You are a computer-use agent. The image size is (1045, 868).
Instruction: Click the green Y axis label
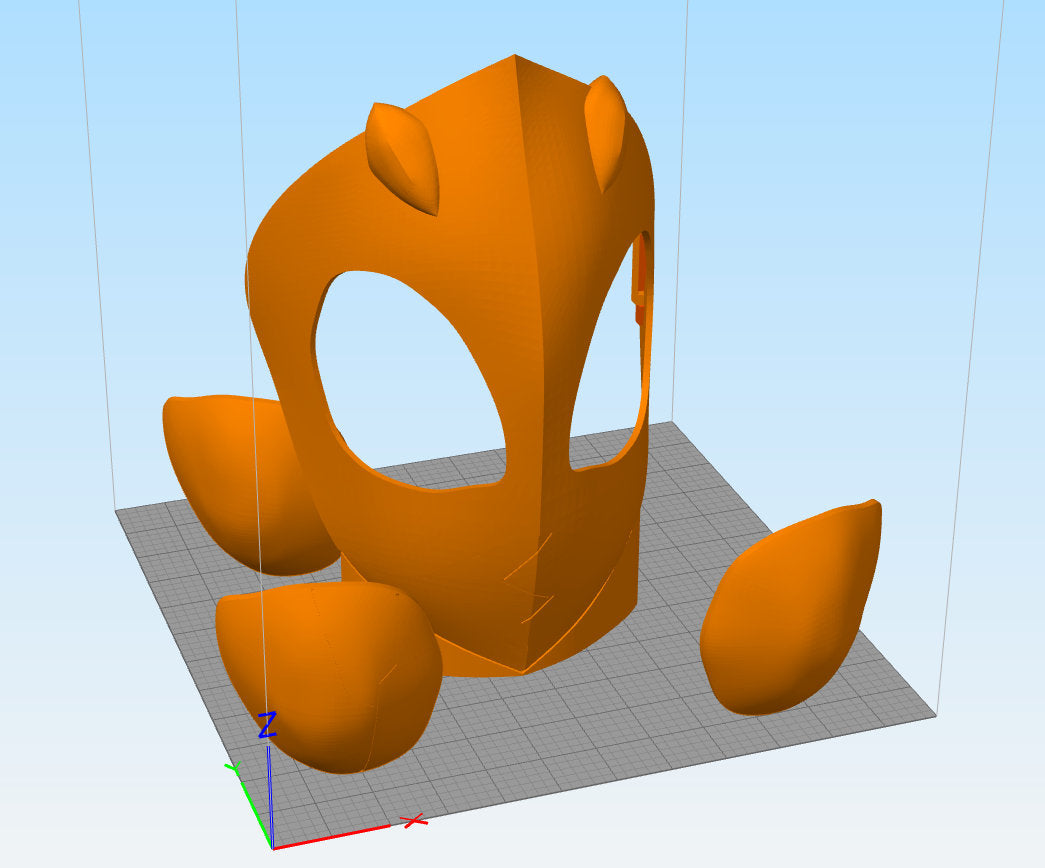tap(233, 768)
